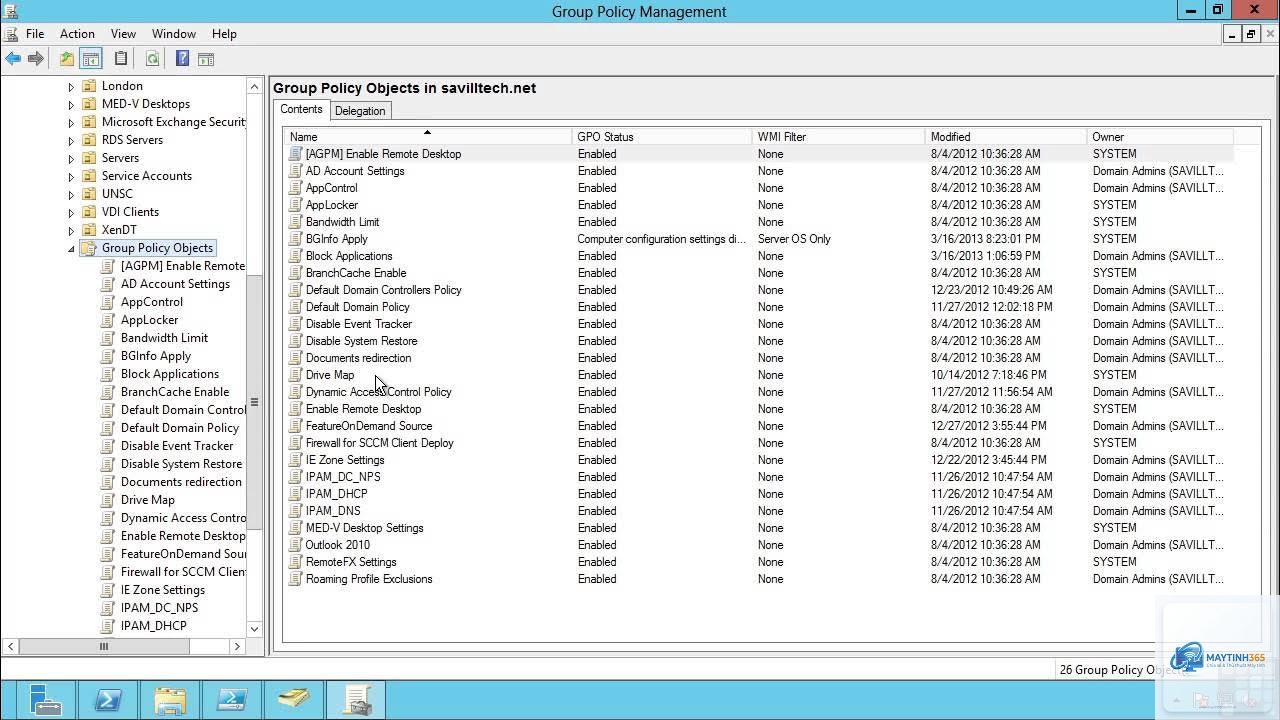This screenshot has height=720, width=1280.
Task: Expand the VDI Clients node
Action: coord(71,213)
